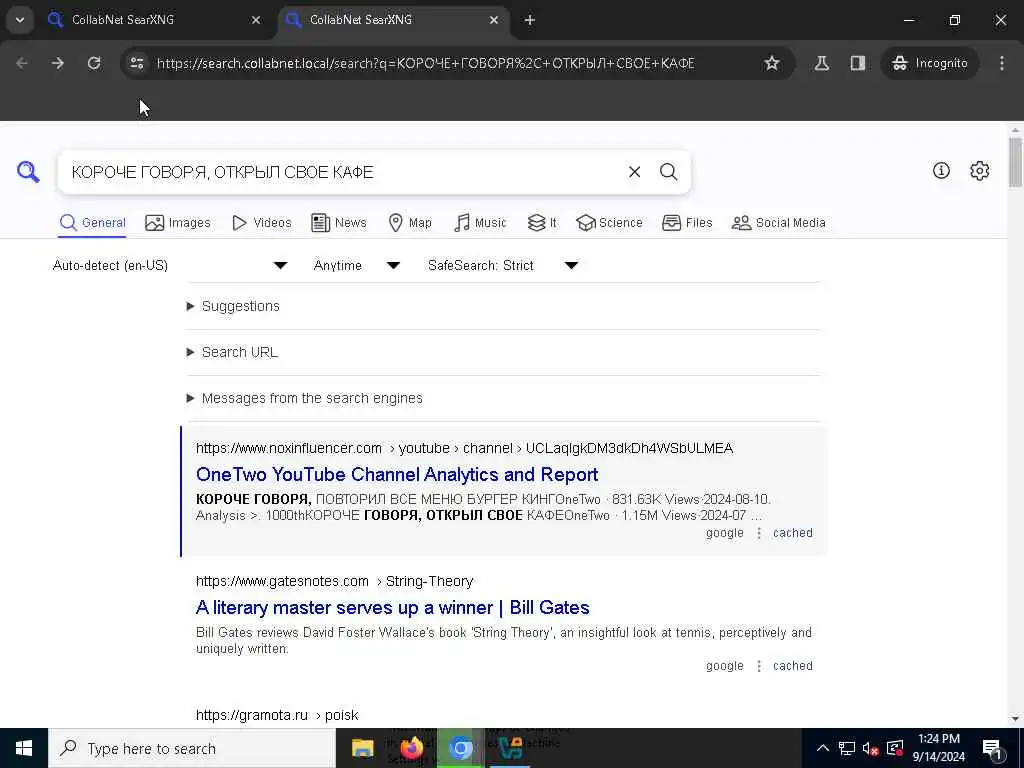The height and width of the screenshot is (768, 1024).
Task: Select the General search category
Action: (92, 223)
